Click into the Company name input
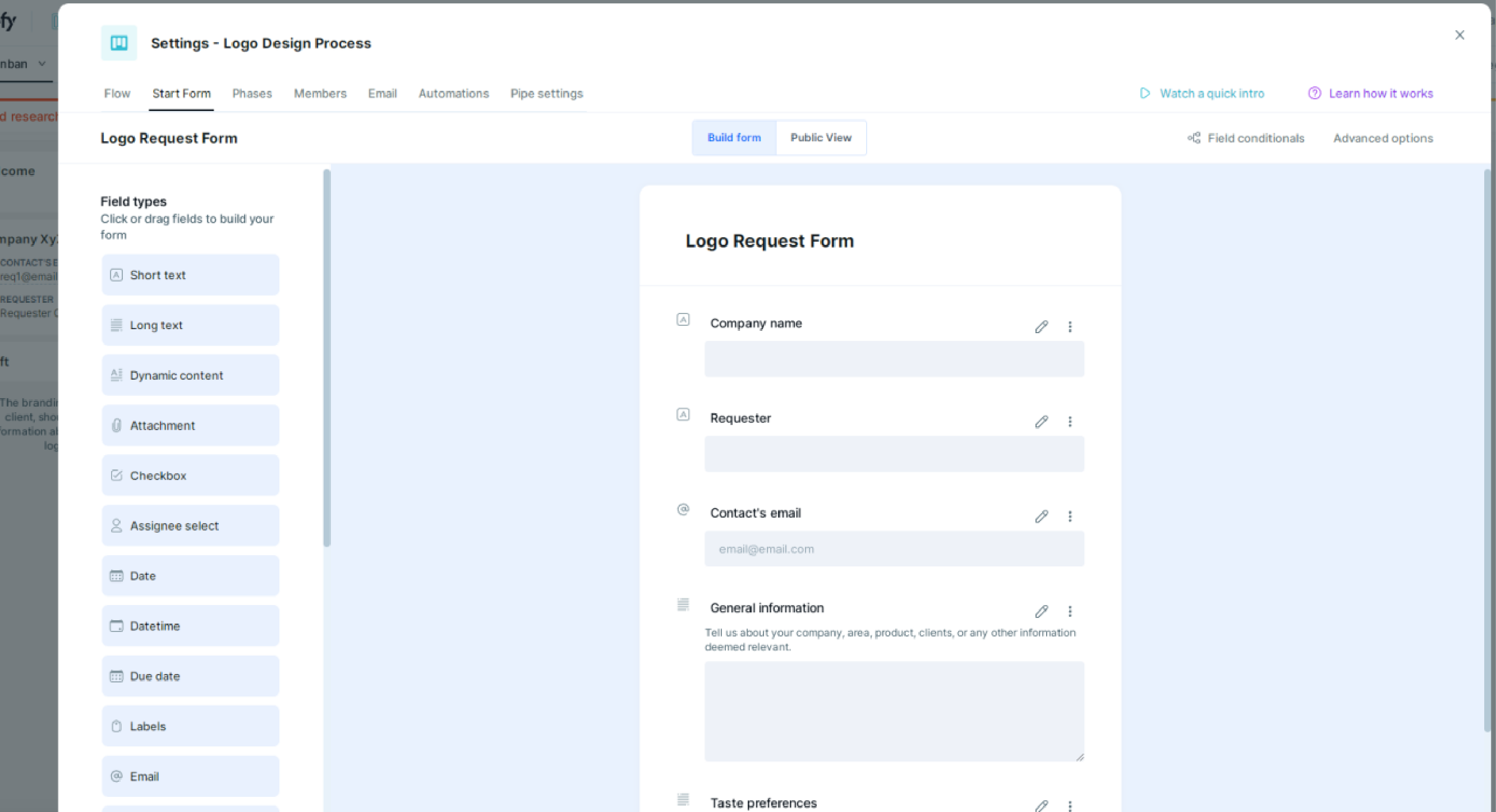The width and height of the screenshot is (1496, 812). click(894, 359)
